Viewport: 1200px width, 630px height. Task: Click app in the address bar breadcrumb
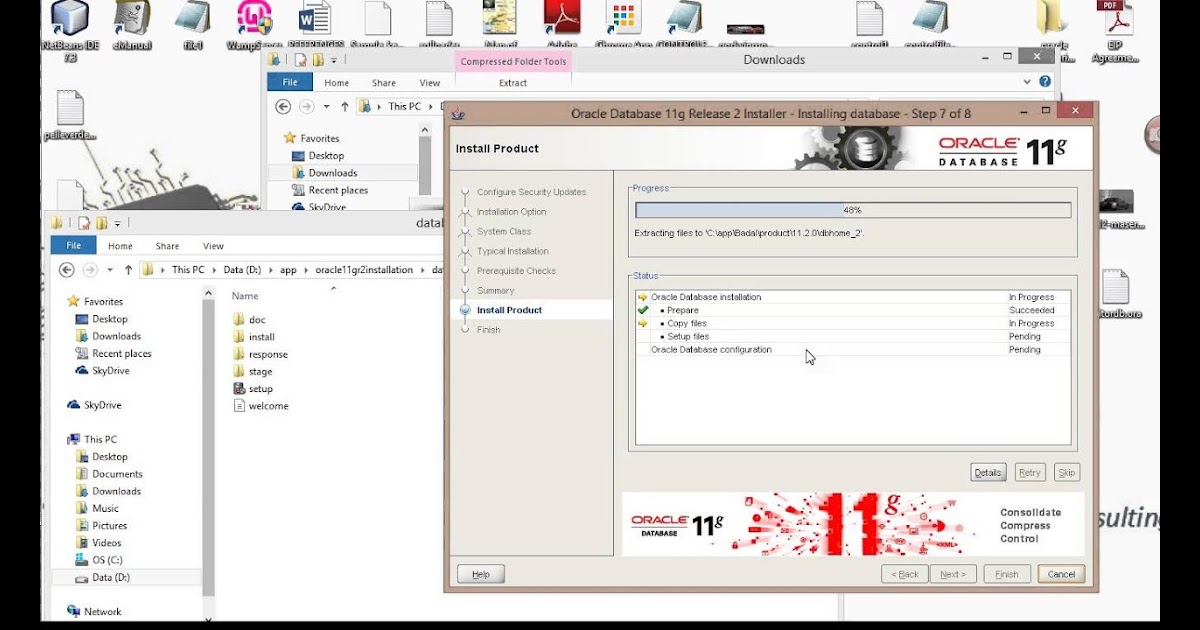point(288,270)
